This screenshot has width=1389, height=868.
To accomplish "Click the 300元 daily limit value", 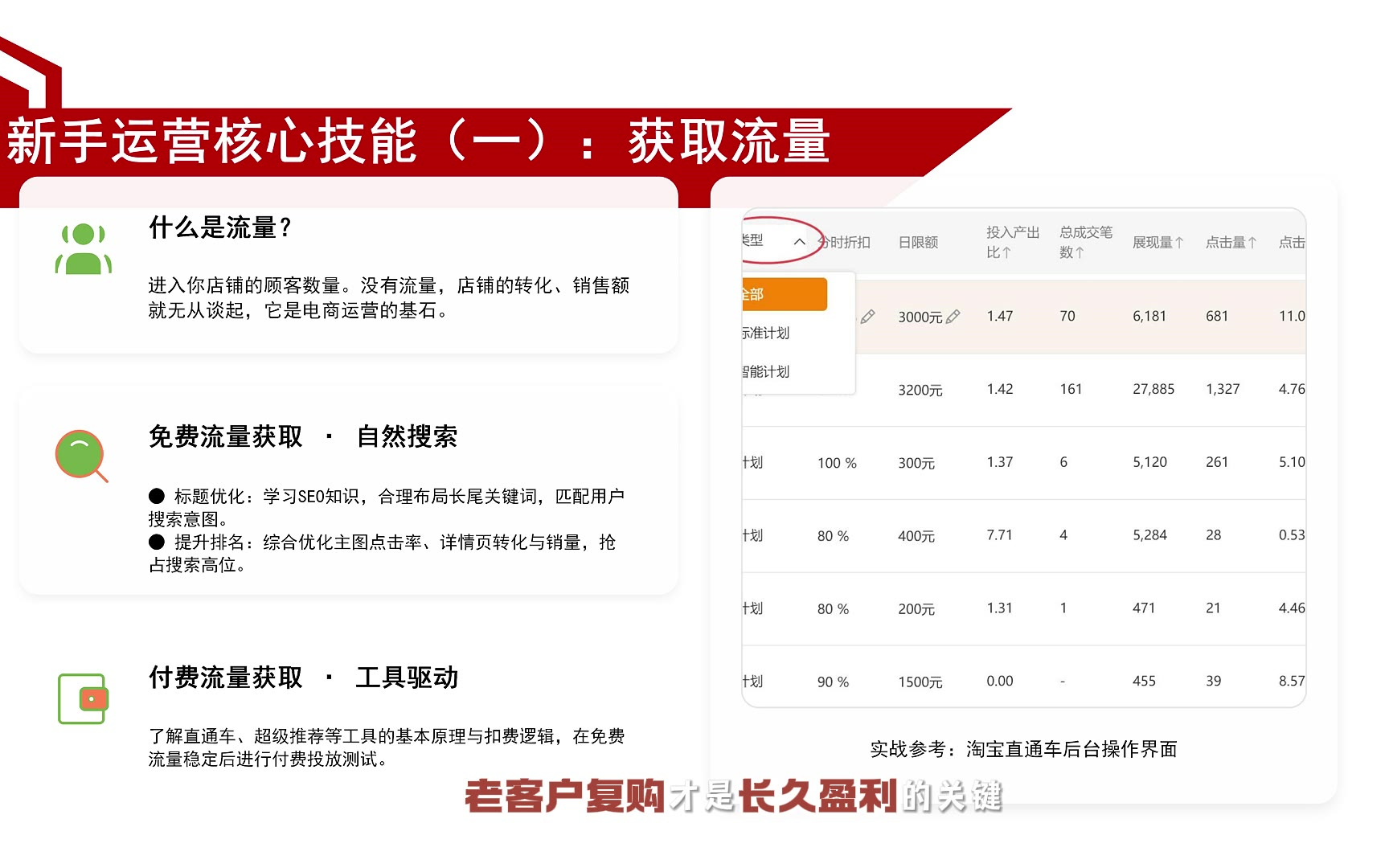I will pos(916,463).
